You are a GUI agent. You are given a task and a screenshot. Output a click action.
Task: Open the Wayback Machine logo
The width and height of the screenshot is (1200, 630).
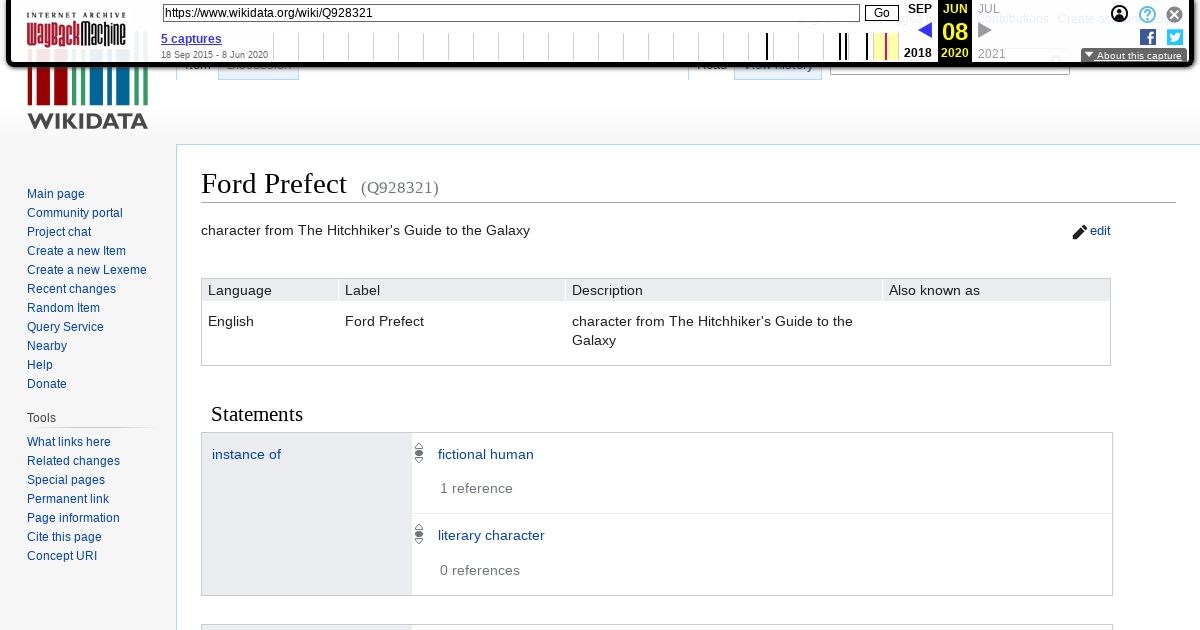point(76,30)
